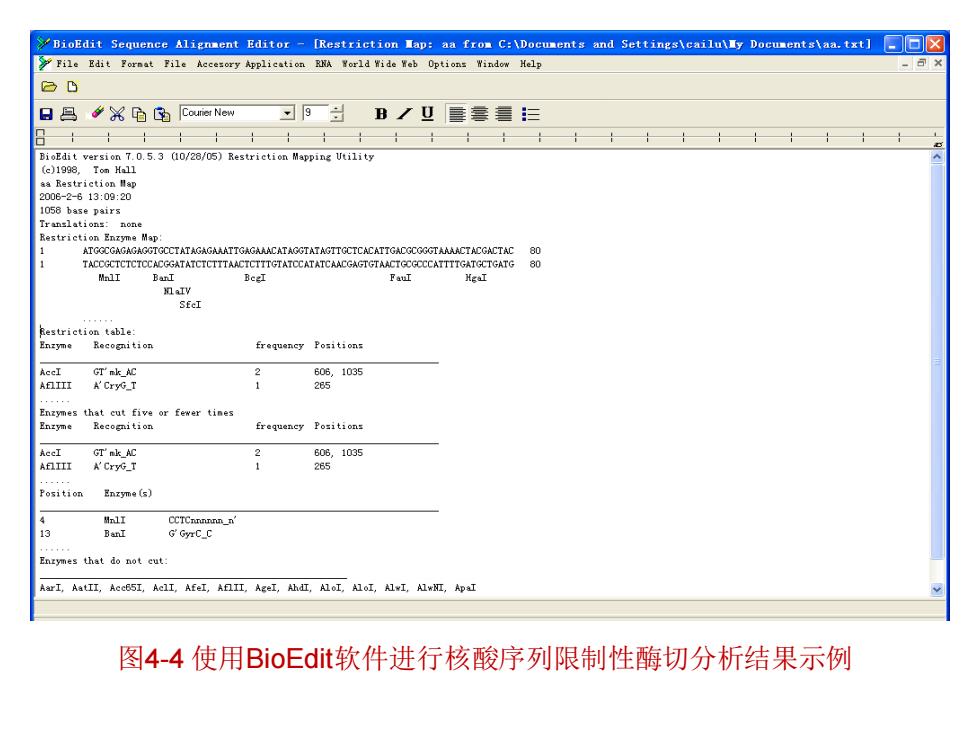Click the font size field showing 9
The height and width of the screenshot is (735, 980).
[x=316, y=112]
